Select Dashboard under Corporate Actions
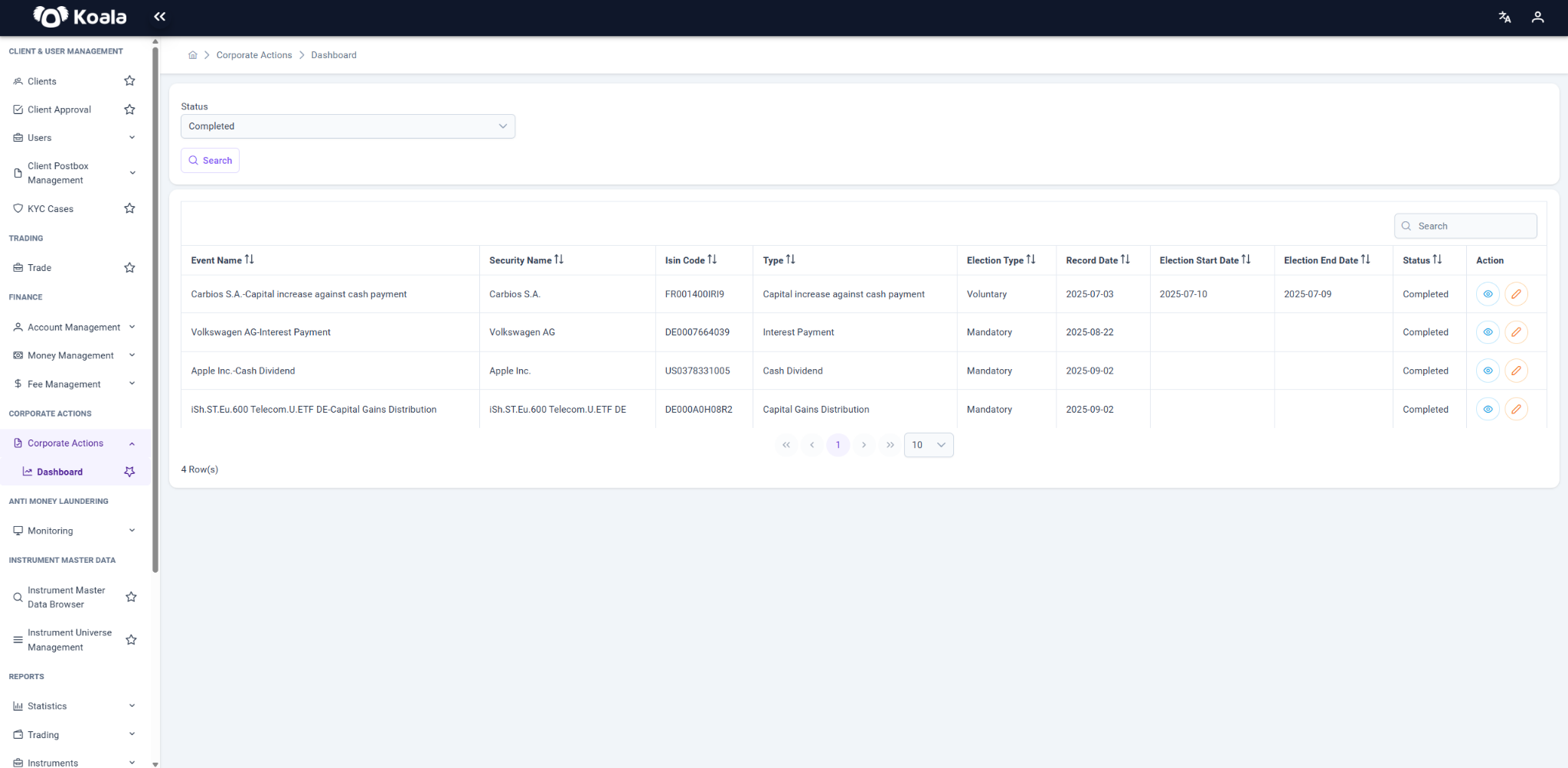This screenshot has width=1568, height=768. pyautogui.click(x=60, y=472)
